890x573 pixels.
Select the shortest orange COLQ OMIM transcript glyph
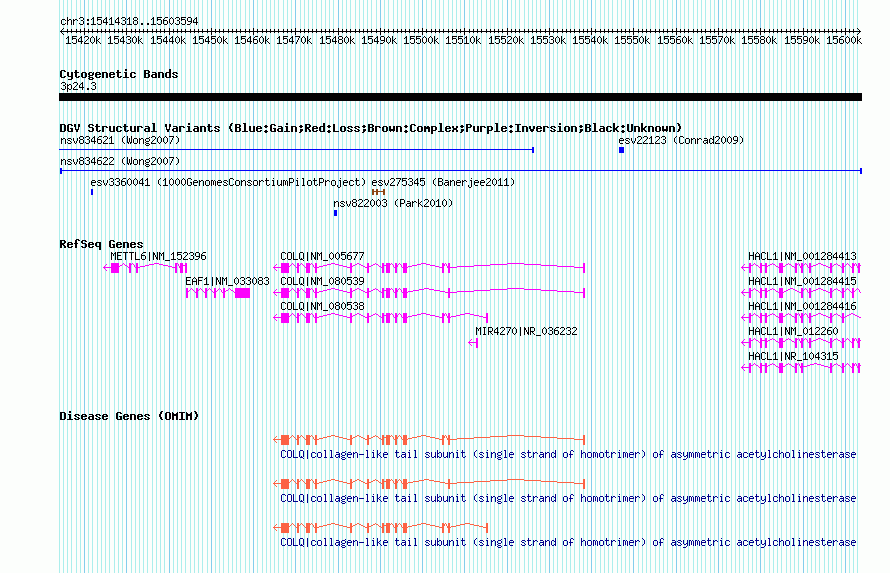tap(381, 528)
